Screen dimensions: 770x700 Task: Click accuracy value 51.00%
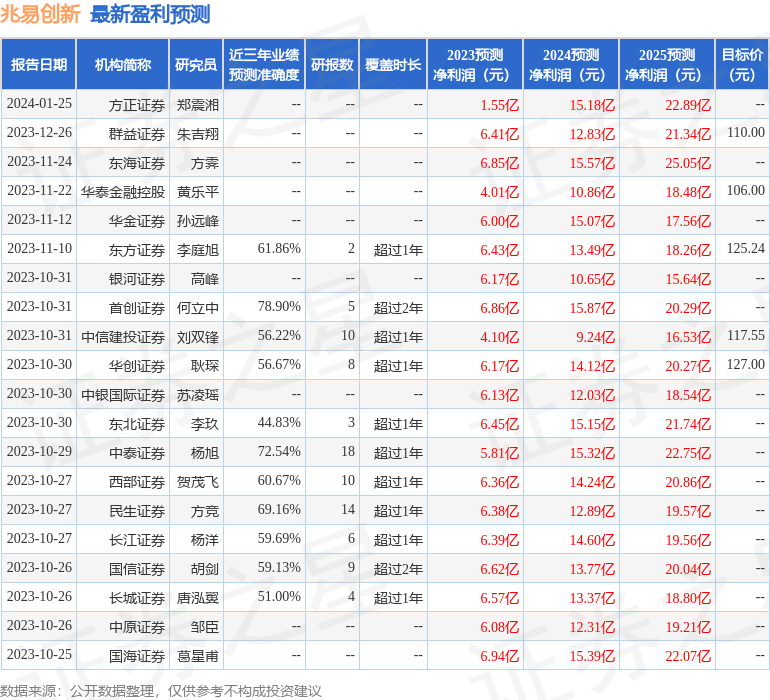pos(279,596)
